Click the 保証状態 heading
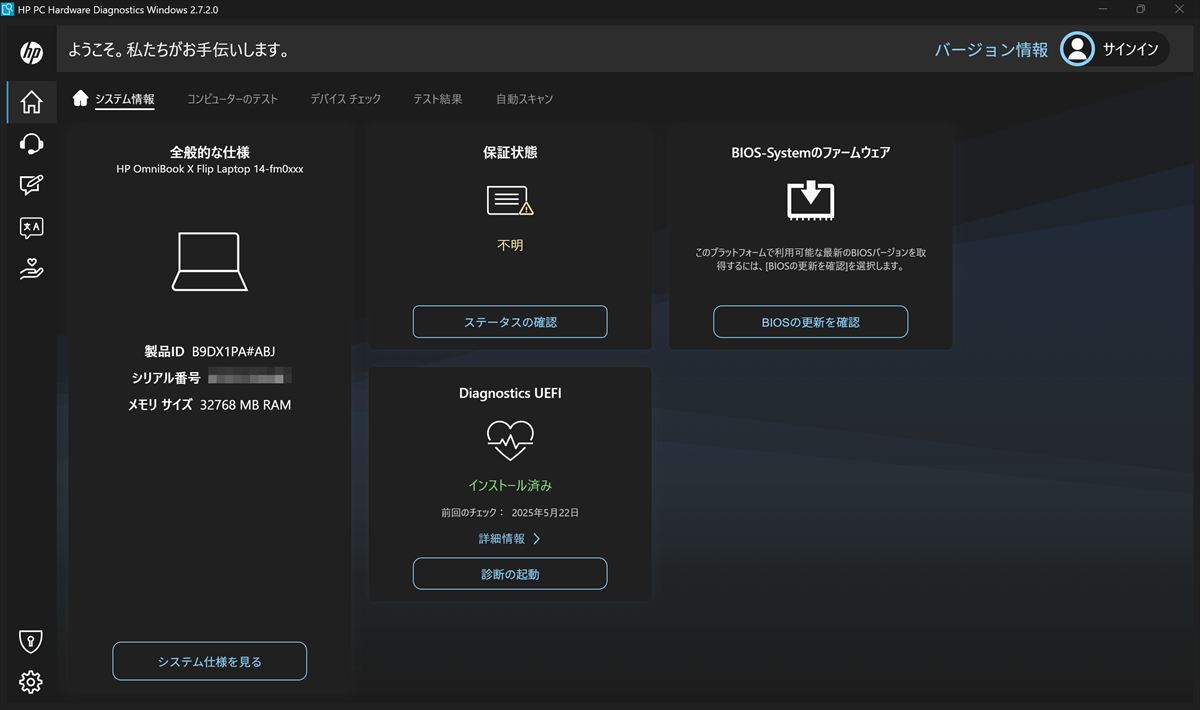 510,153
